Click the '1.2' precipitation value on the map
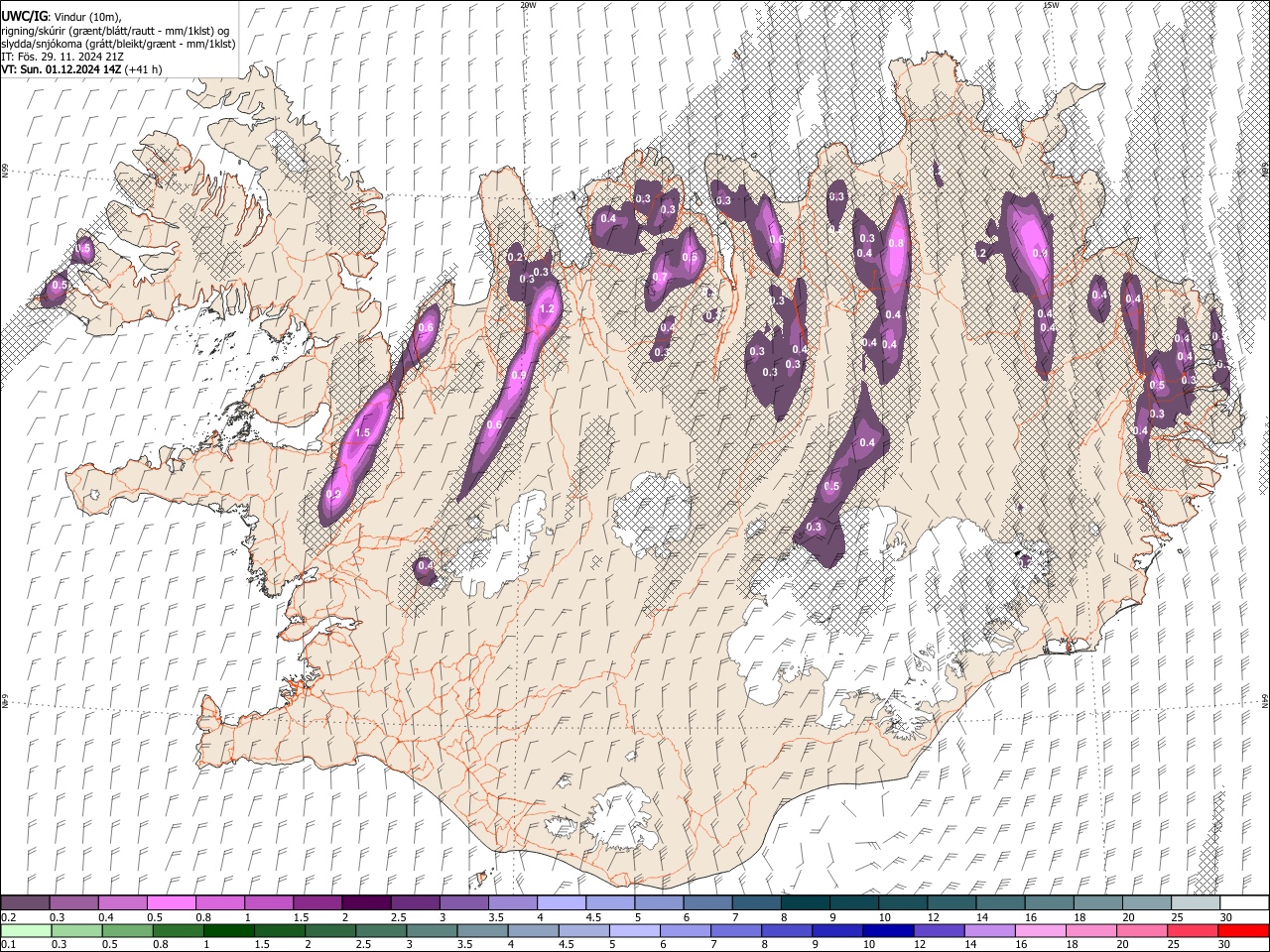The width and height of the screenshot is (1270, 952). coord(546,308)
